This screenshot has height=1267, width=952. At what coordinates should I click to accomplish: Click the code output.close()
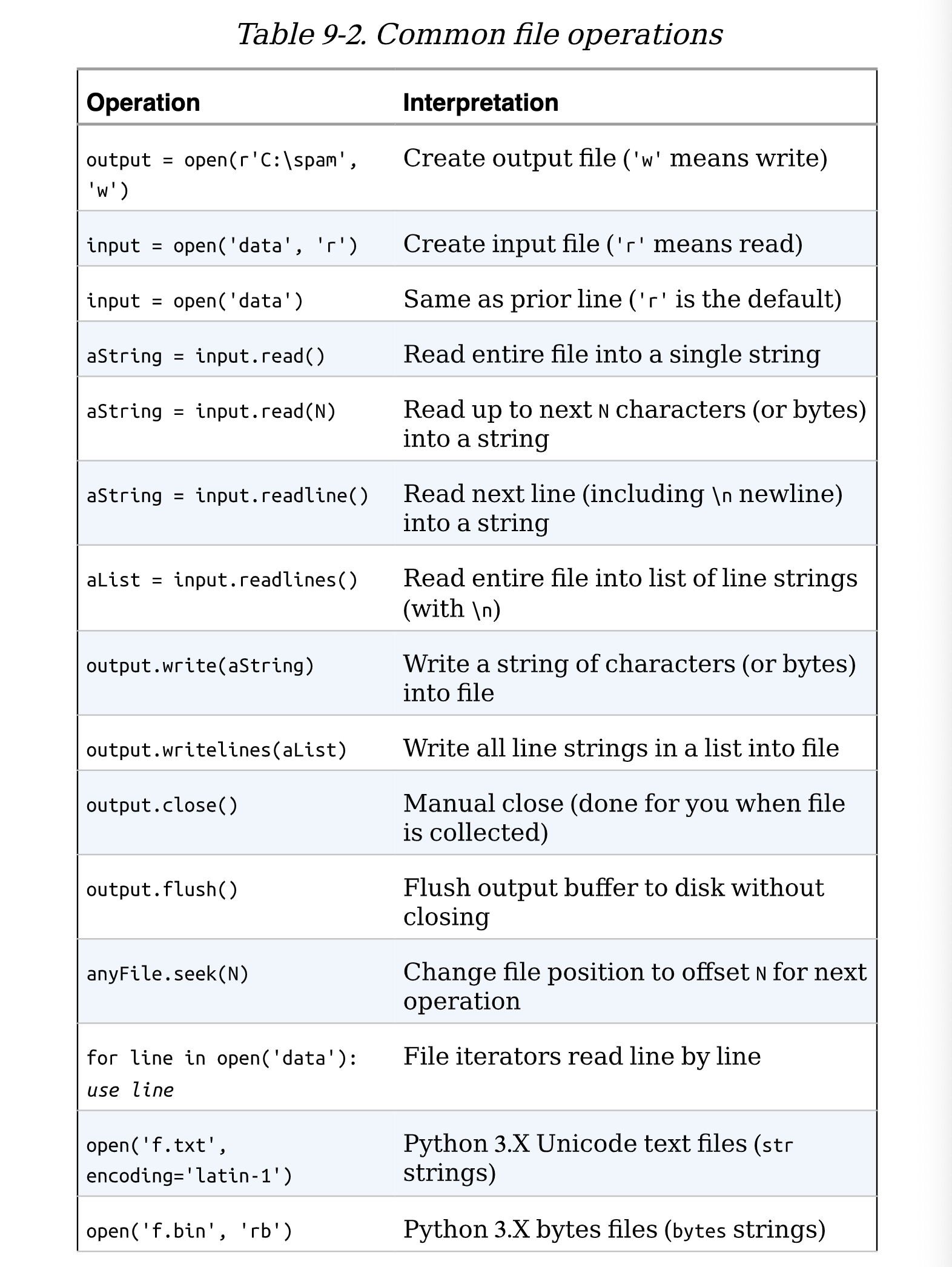point(162,805)
